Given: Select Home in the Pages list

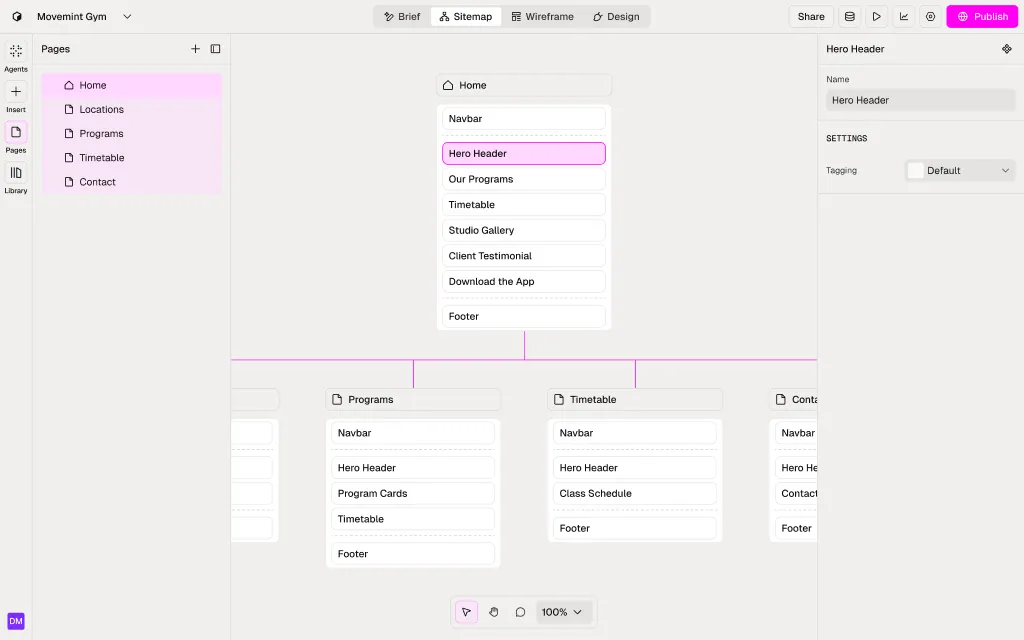Looking at the screenshot, I should click(131, 85).
